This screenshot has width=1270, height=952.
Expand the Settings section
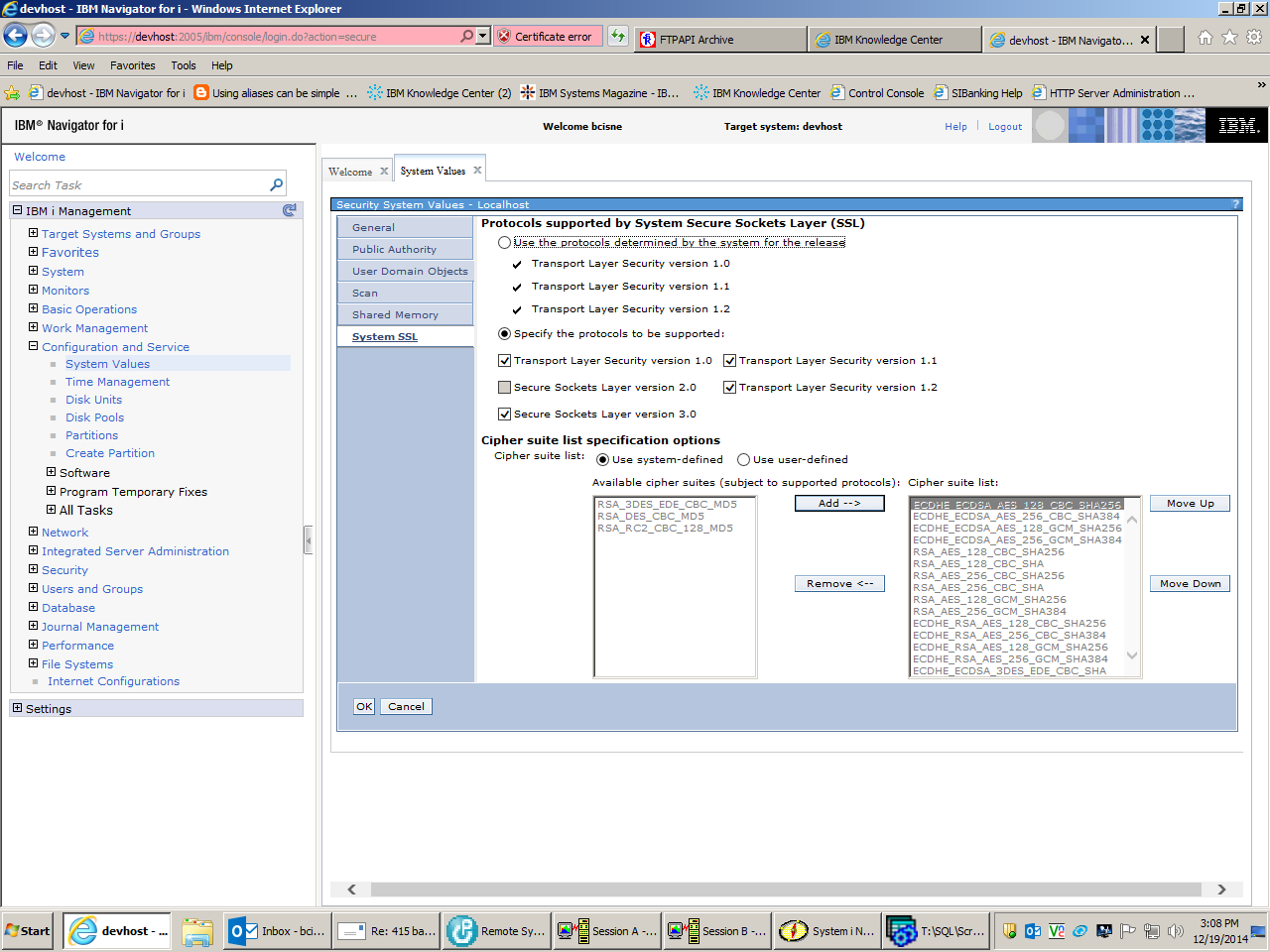click(17, 708)
